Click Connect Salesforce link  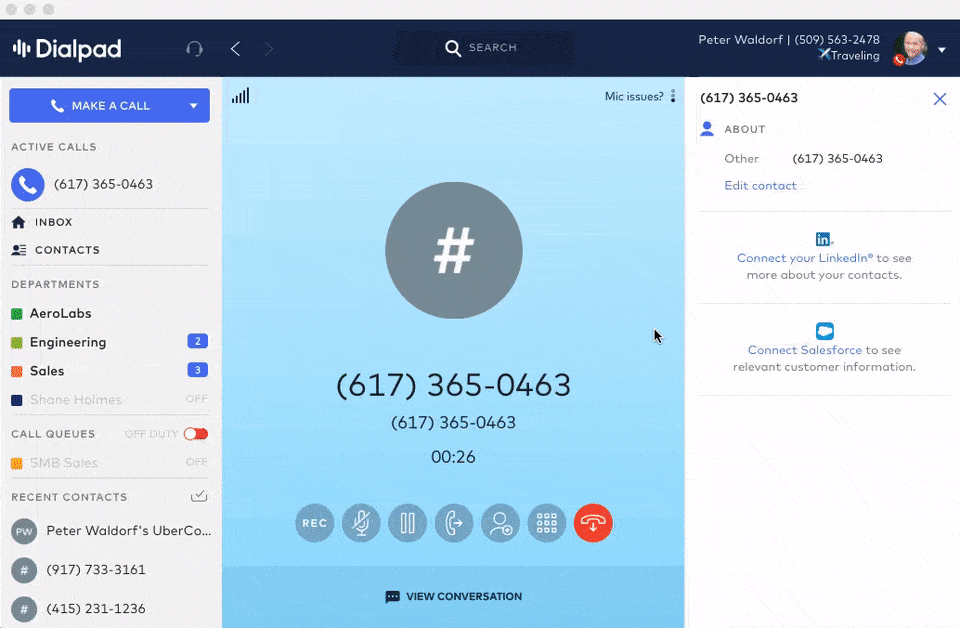pos(804,350)
